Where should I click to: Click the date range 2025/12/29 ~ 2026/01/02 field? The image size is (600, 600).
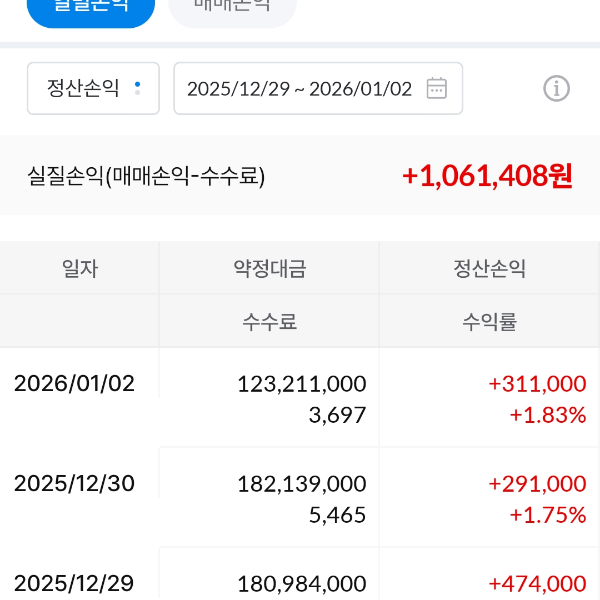[x=299, y=88]
